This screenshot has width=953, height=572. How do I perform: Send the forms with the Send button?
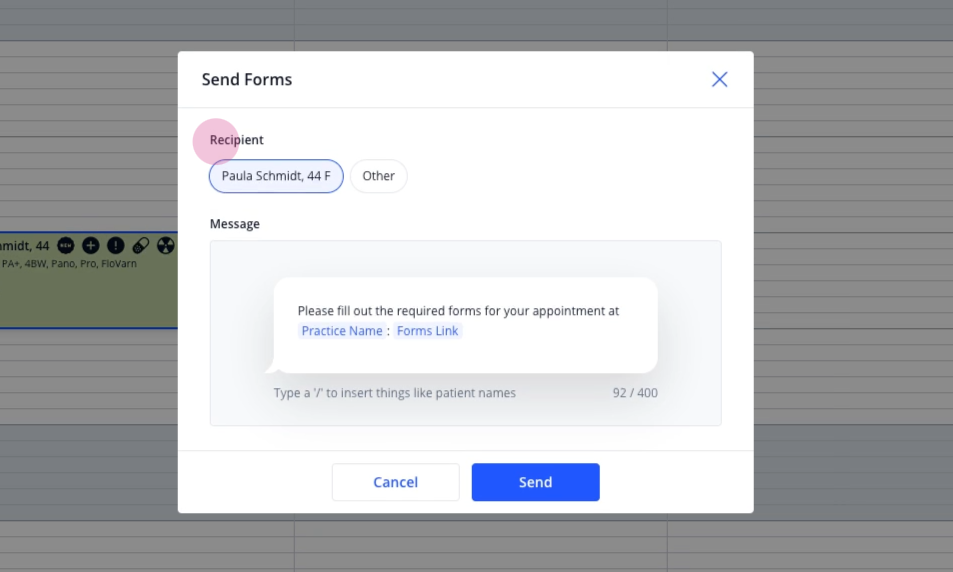(x=535, y=482)
